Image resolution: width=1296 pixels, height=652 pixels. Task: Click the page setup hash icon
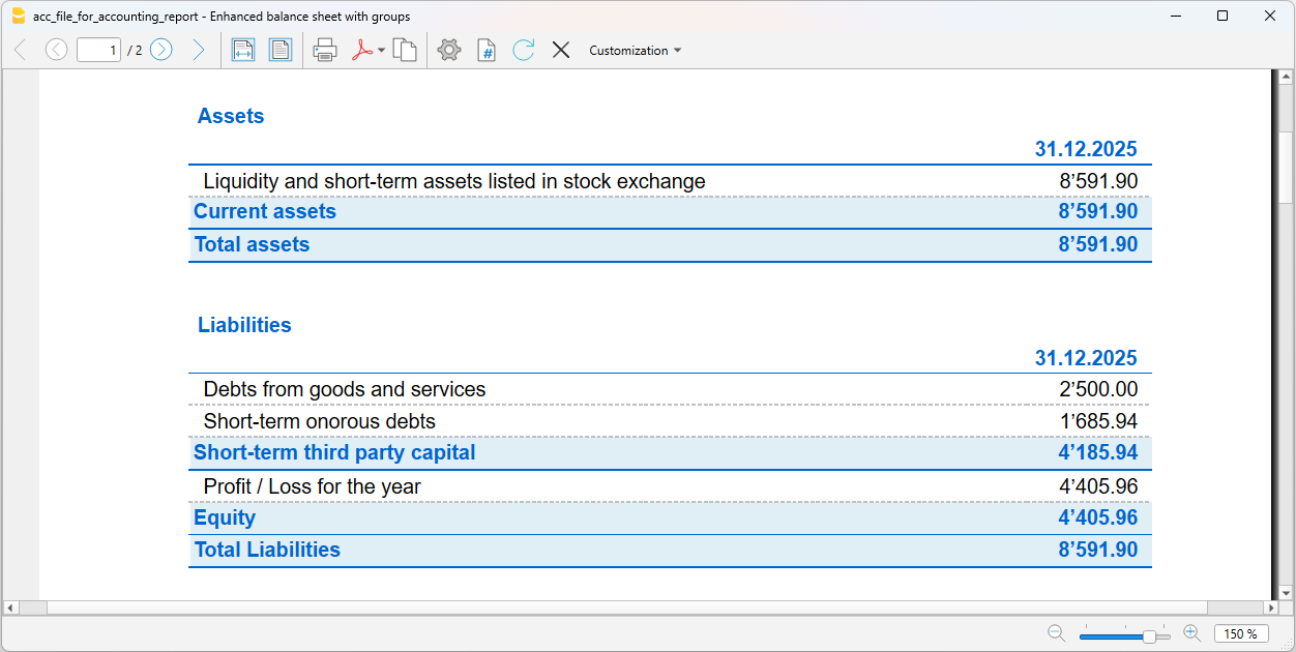tap(486, 50)
